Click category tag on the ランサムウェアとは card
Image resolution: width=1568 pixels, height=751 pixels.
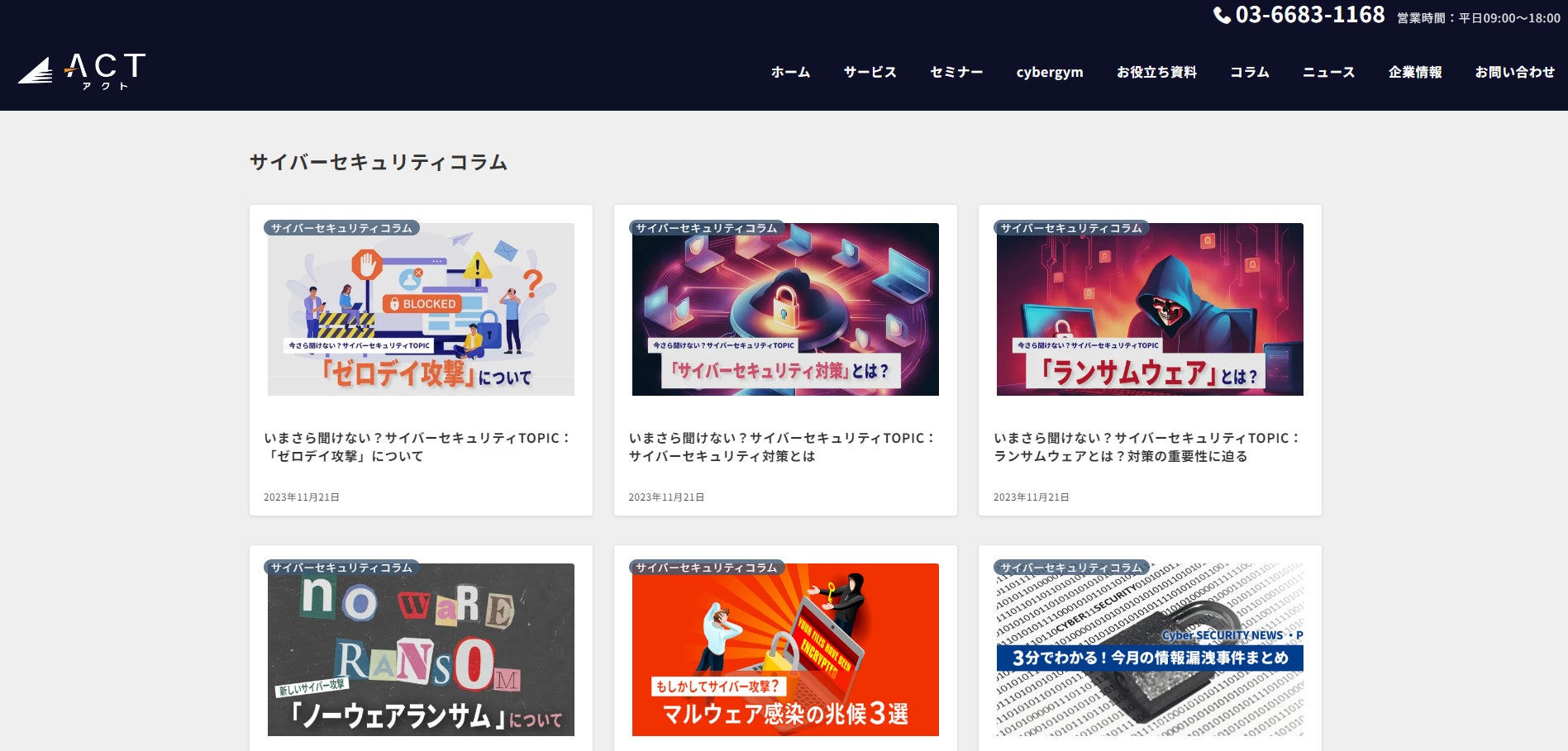click(1071, 228)
